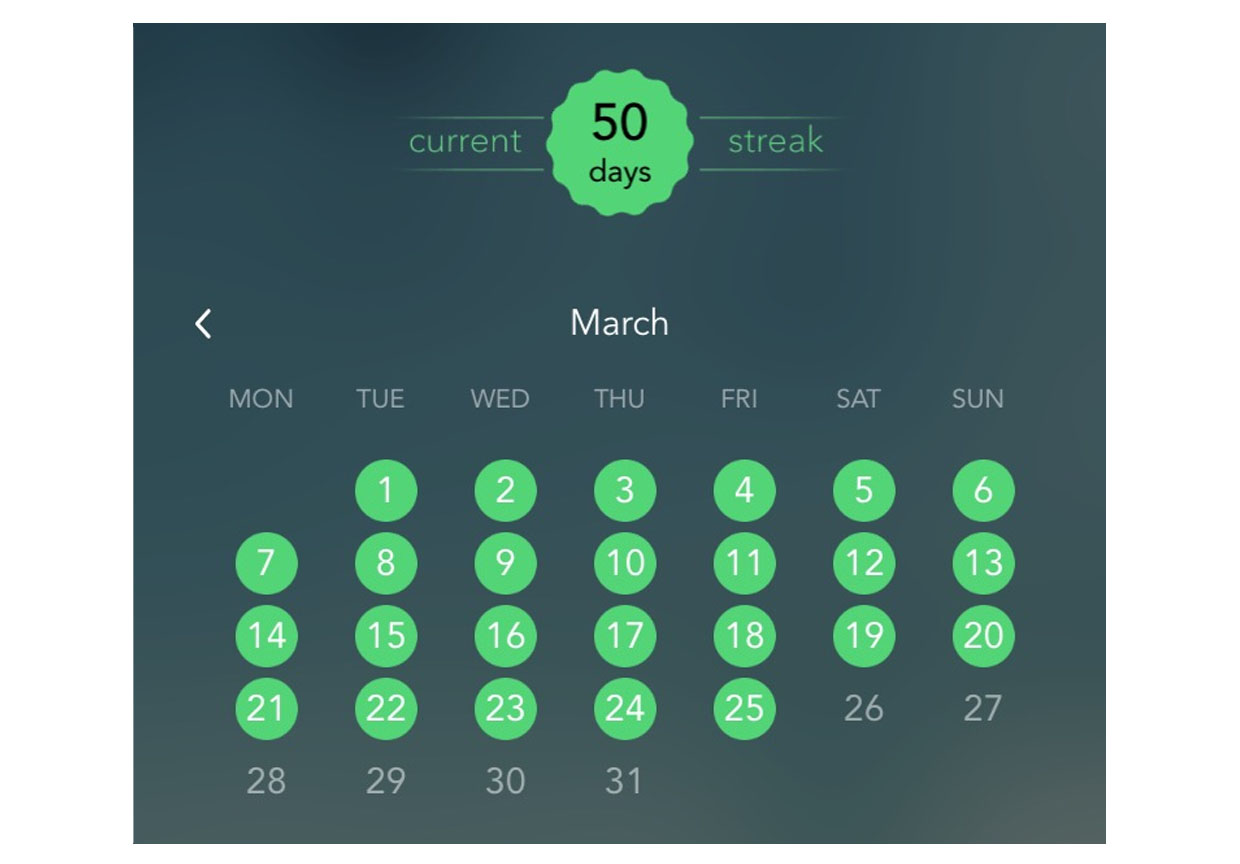Tap the 50 days streak badge
This screenshot has width=1240, height=864.
click(620, 143)
